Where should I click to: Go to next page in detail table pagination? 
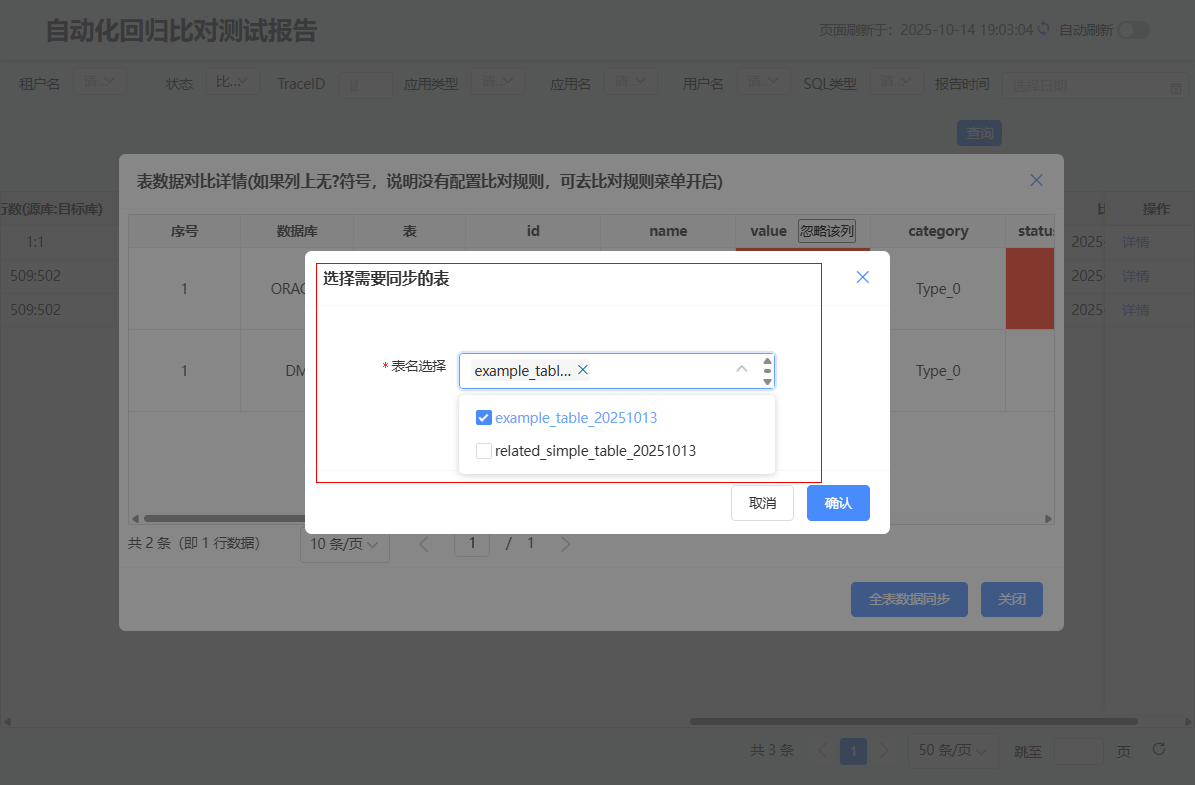566,544
